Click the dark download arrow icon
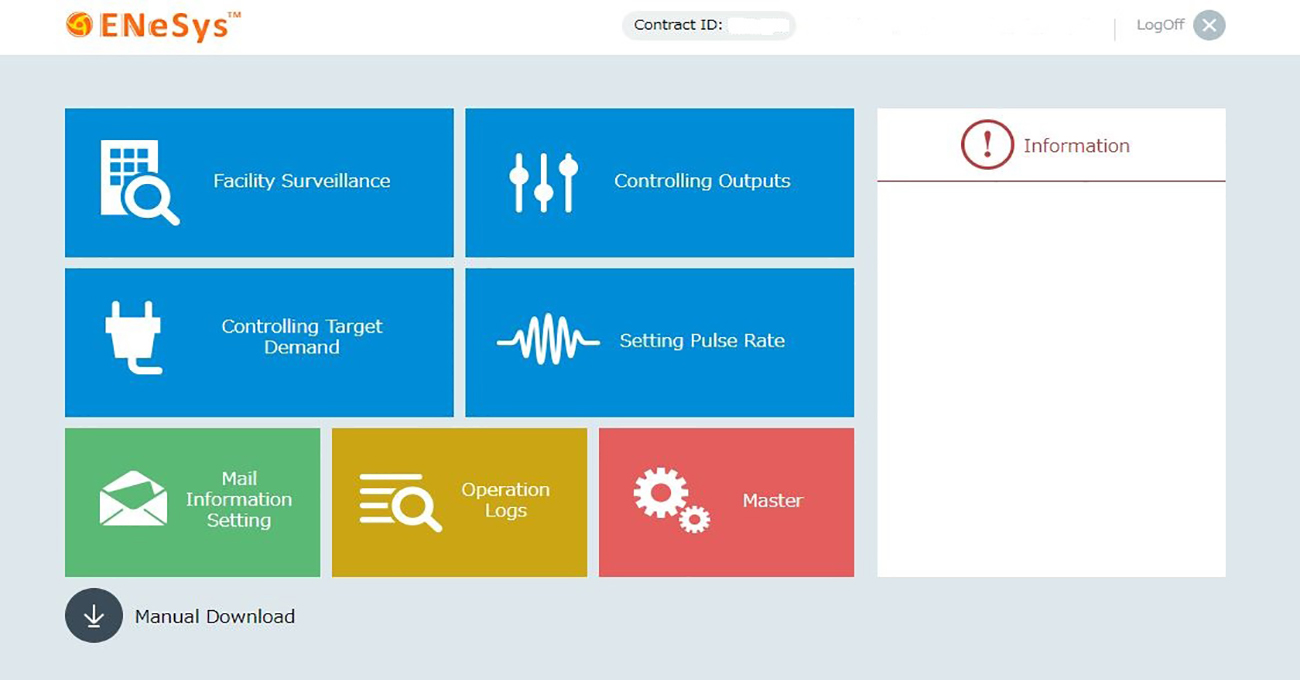Screen dimensions: 1300x680 pyautogui.click(x=94, y=615)
